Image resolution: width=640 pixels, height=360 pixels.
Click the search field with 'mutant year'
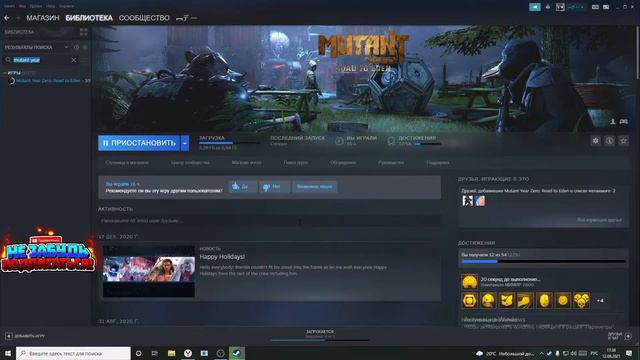(x=41, y=60)
